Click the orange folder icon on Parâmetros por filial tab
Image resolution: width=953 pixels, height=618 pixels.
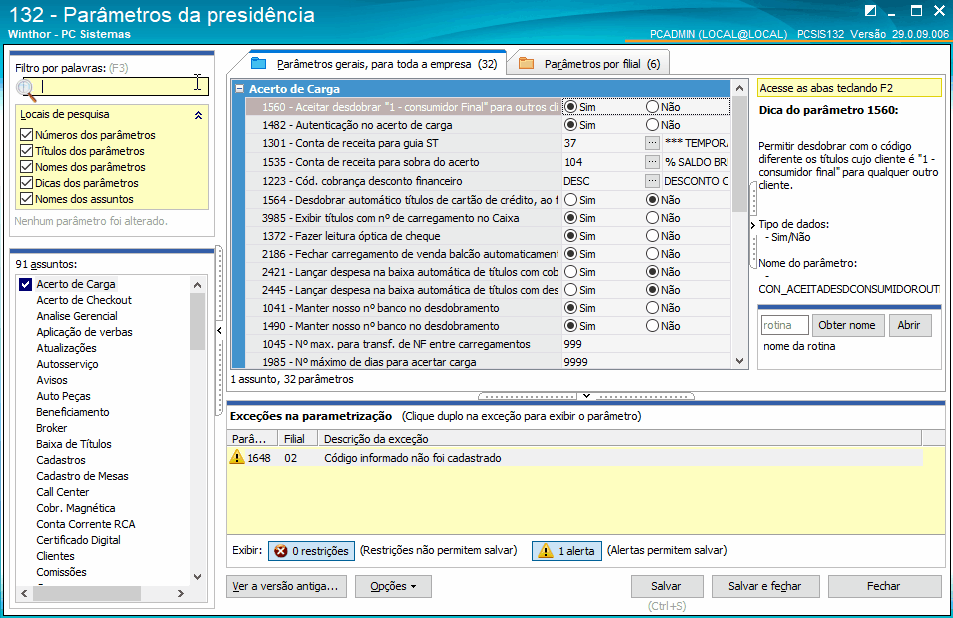526,63
